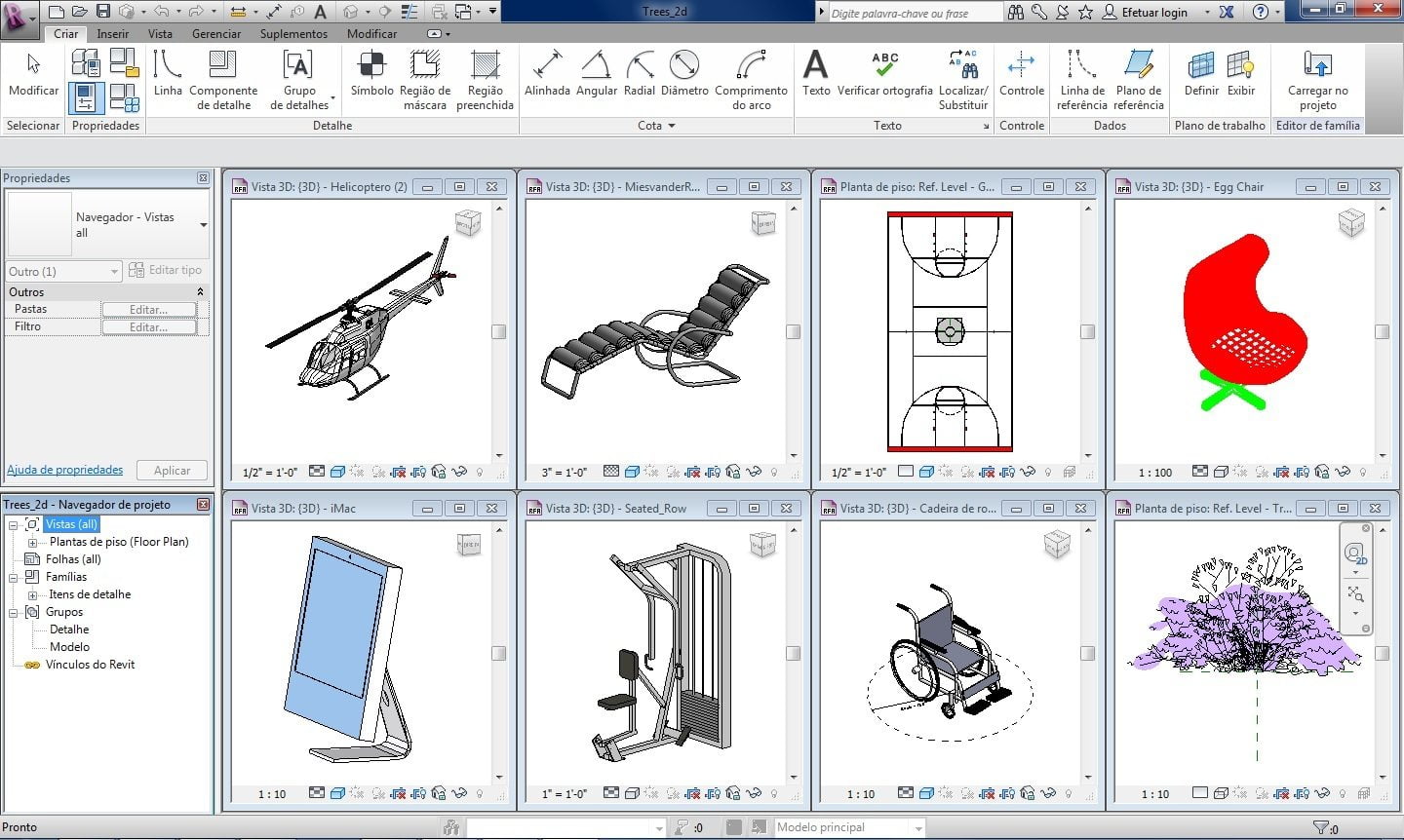Activate the Diâmetro dimension tool
The image size is (1404, 840).
[684, 75]
